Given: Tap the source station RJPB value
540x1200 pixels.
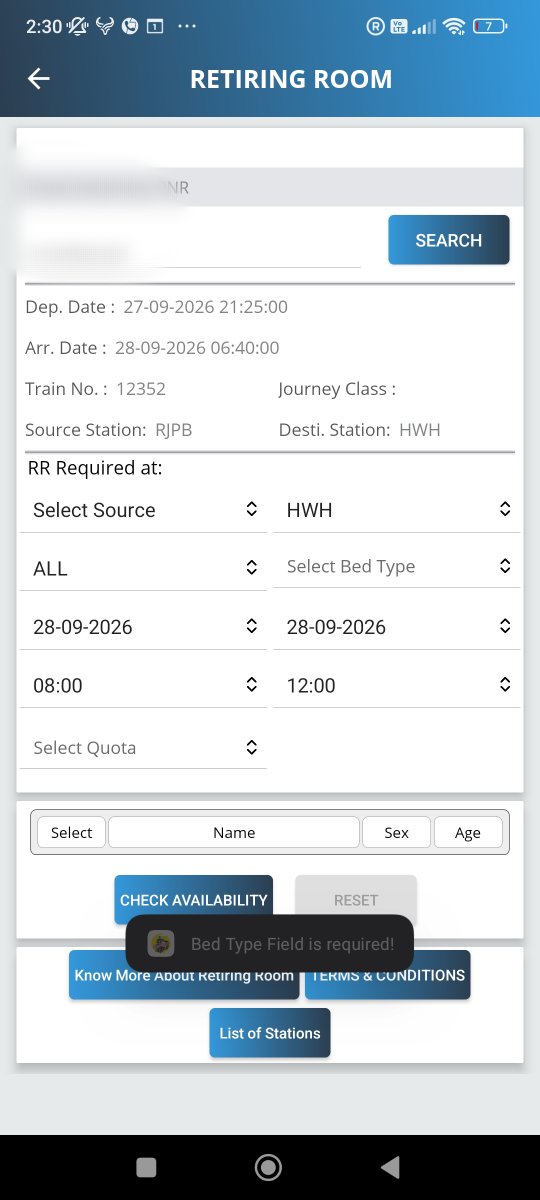Looking at the screenshot, I should 174,430.
